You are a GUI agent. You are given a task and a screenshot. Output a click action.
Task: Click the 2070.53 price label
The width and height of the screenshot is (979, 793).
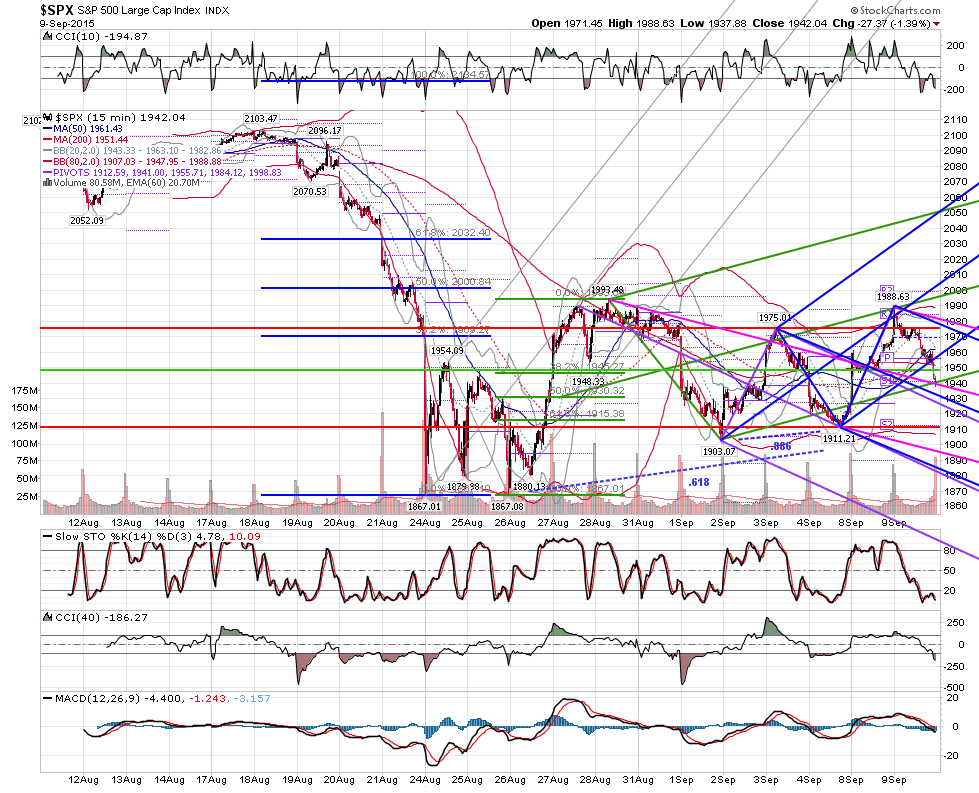[x=310, y=192]
